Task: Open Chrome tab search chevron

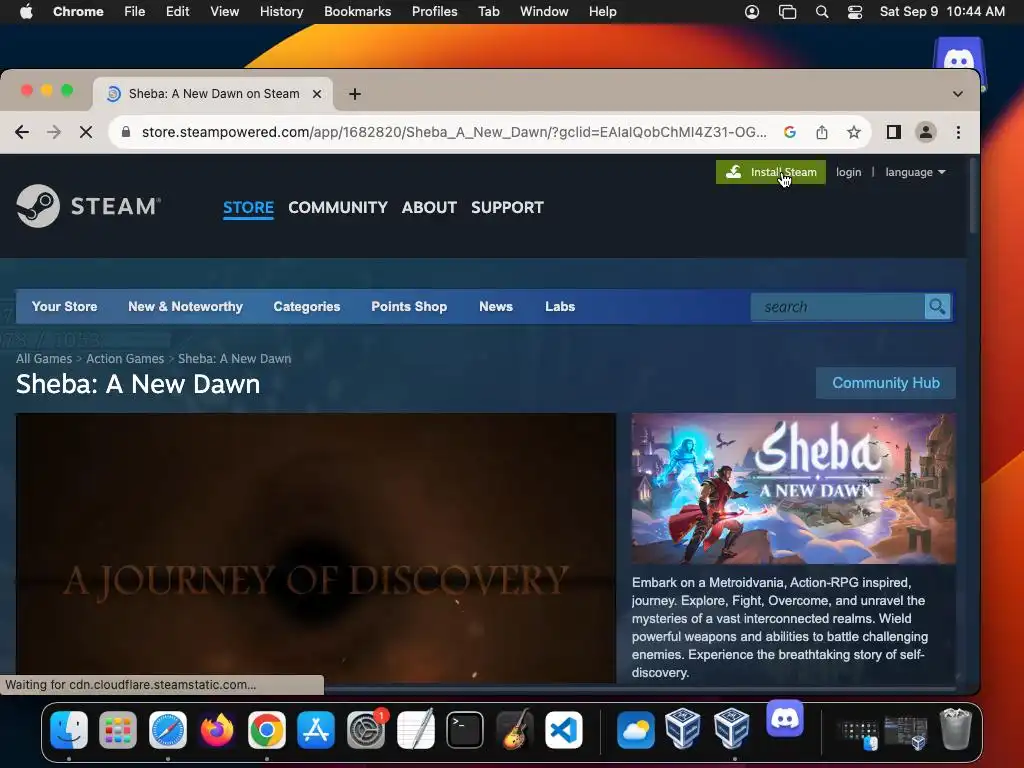Action: coord(957,94)
